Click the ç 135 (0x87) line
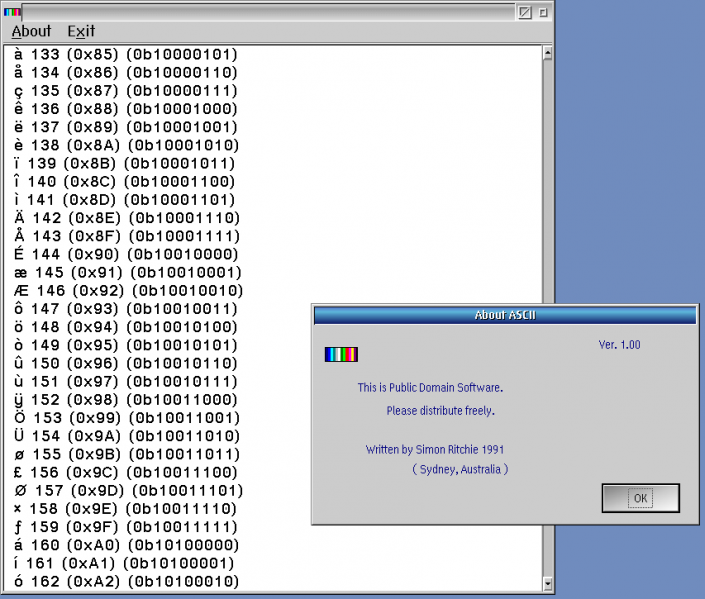Image resolution: width=705 pixels, height=599 pixels. pyautogui.click(x=125, y=90)
